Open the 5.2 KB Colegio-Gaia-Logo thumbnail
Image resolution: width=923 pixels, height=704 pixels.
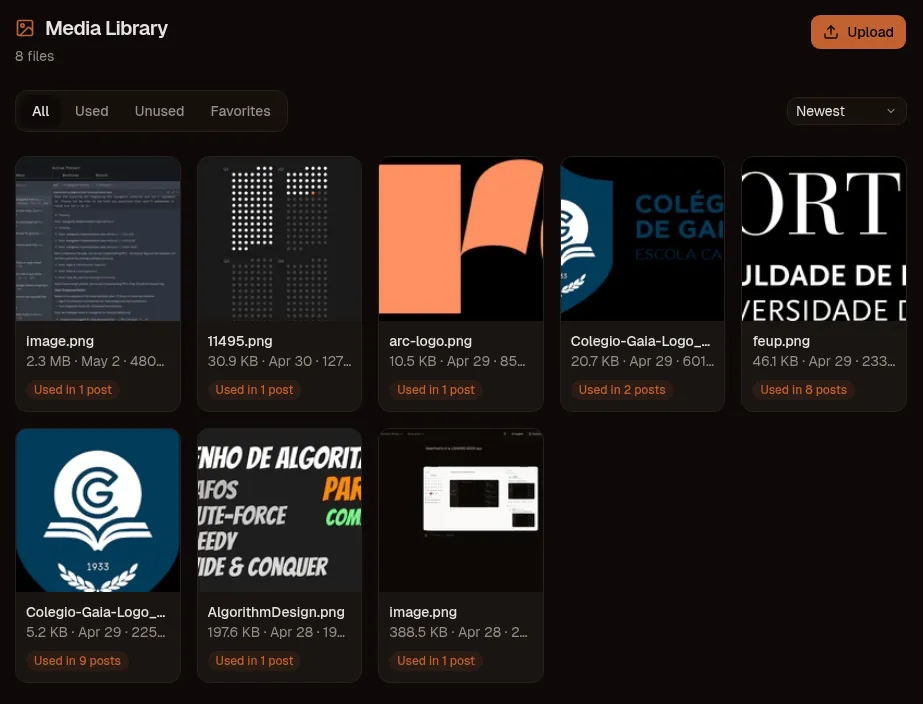[98, 510]
